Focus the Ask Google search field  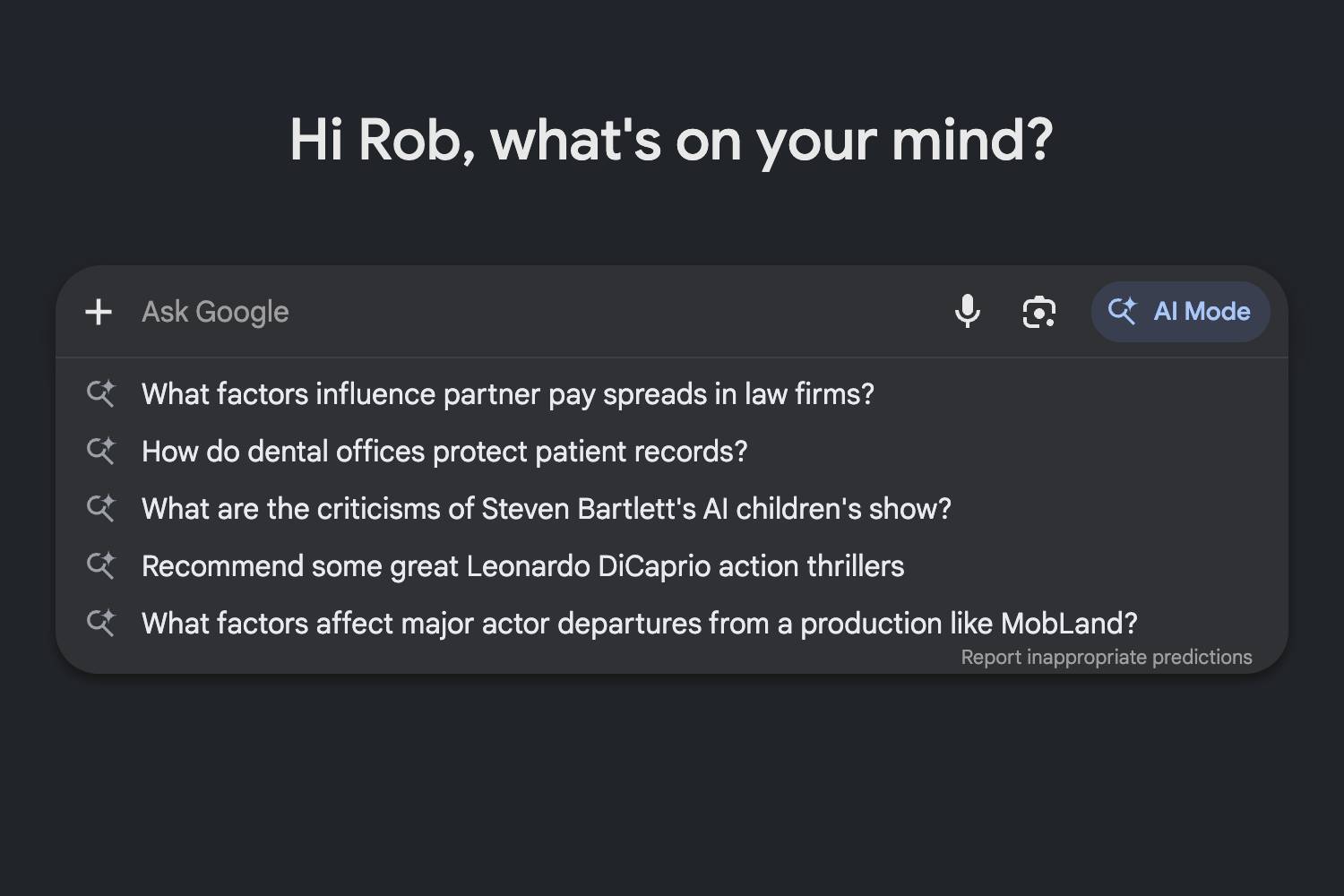click(538, 312)
